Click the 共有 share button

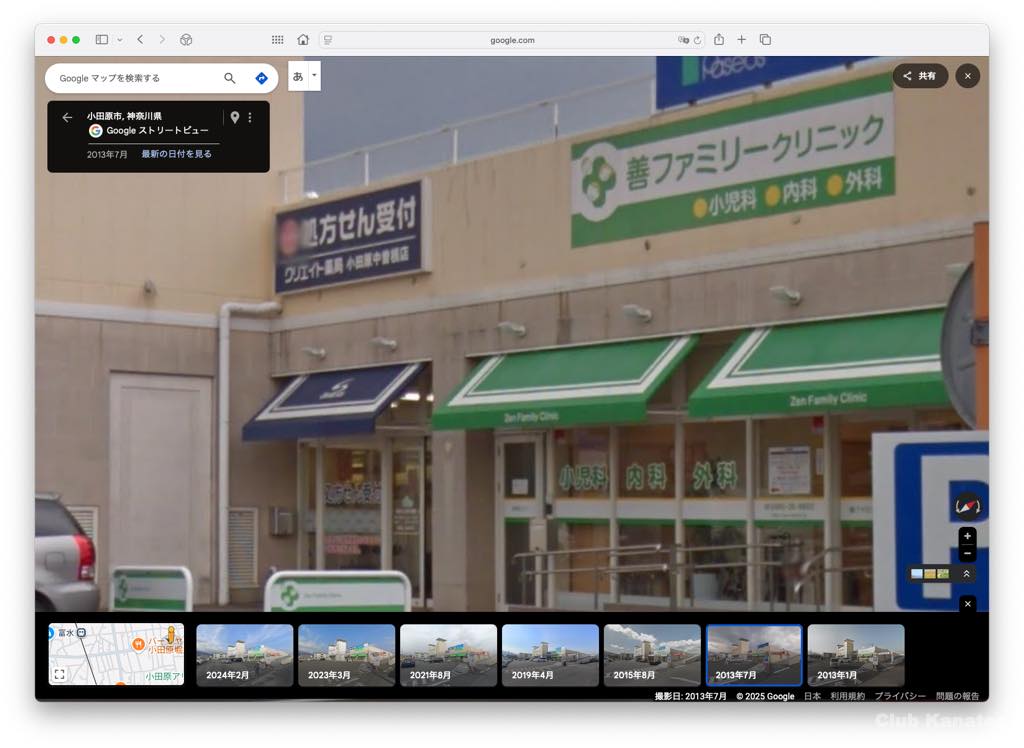tap(920, 76)
